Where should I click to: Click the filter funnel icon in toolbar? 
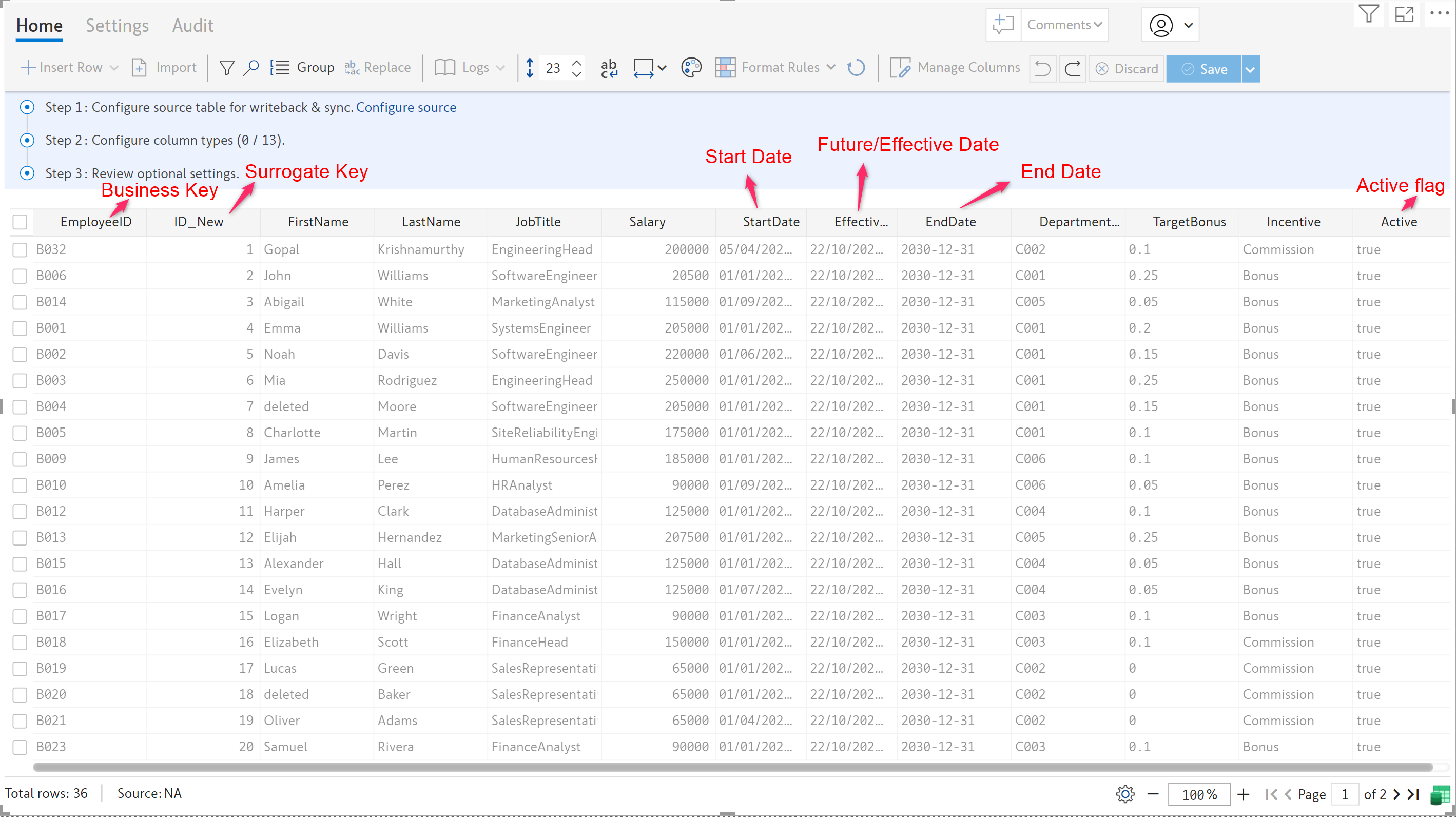pos(227,68)
